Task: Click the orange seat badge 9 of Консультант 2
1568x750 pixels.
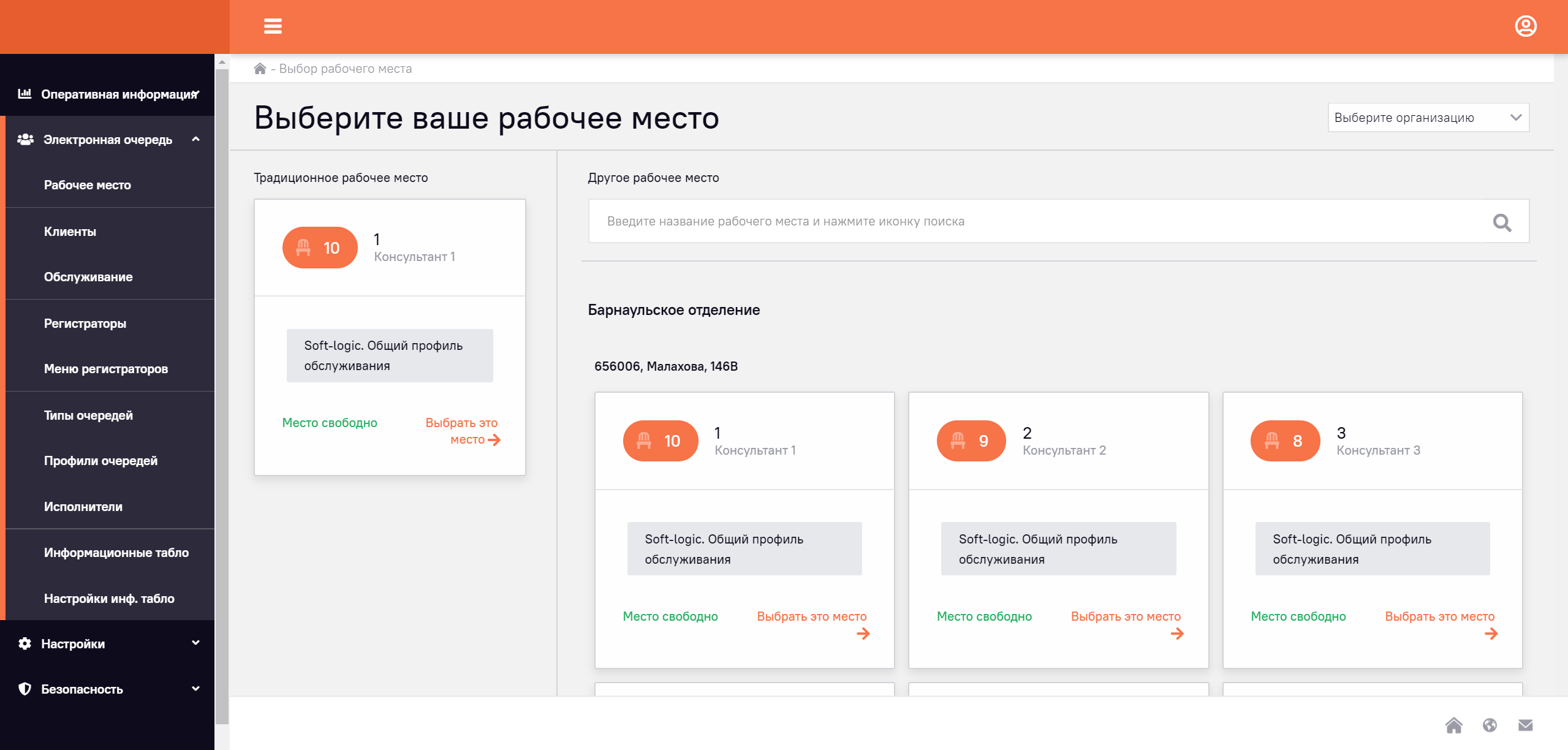Action: click(971, 441)
